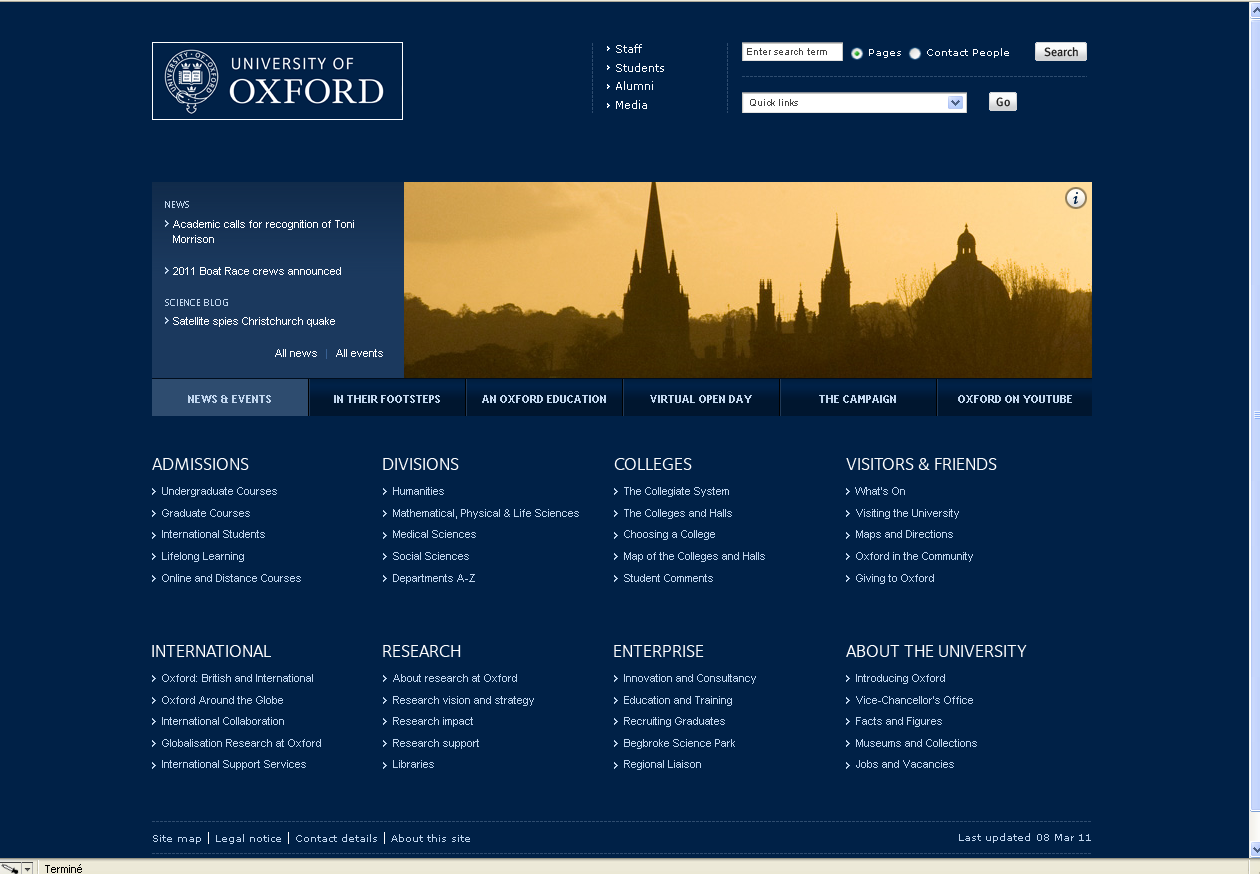Open What's On
This screenshot has width=1260, height=874.
(880, 491)
